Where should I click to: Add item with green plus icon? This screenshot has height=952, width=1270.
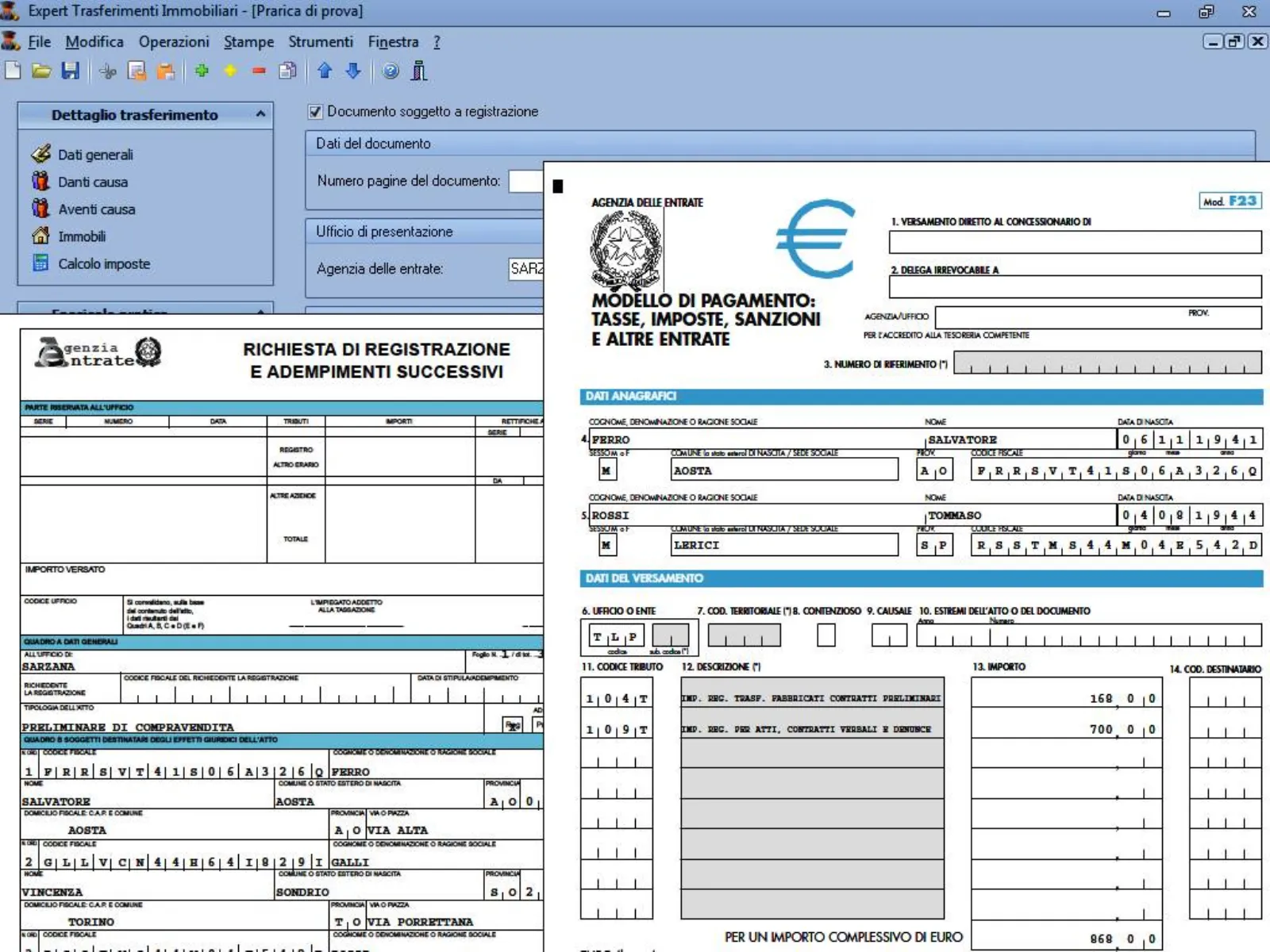pyautogui.click(x=202, y=71)
